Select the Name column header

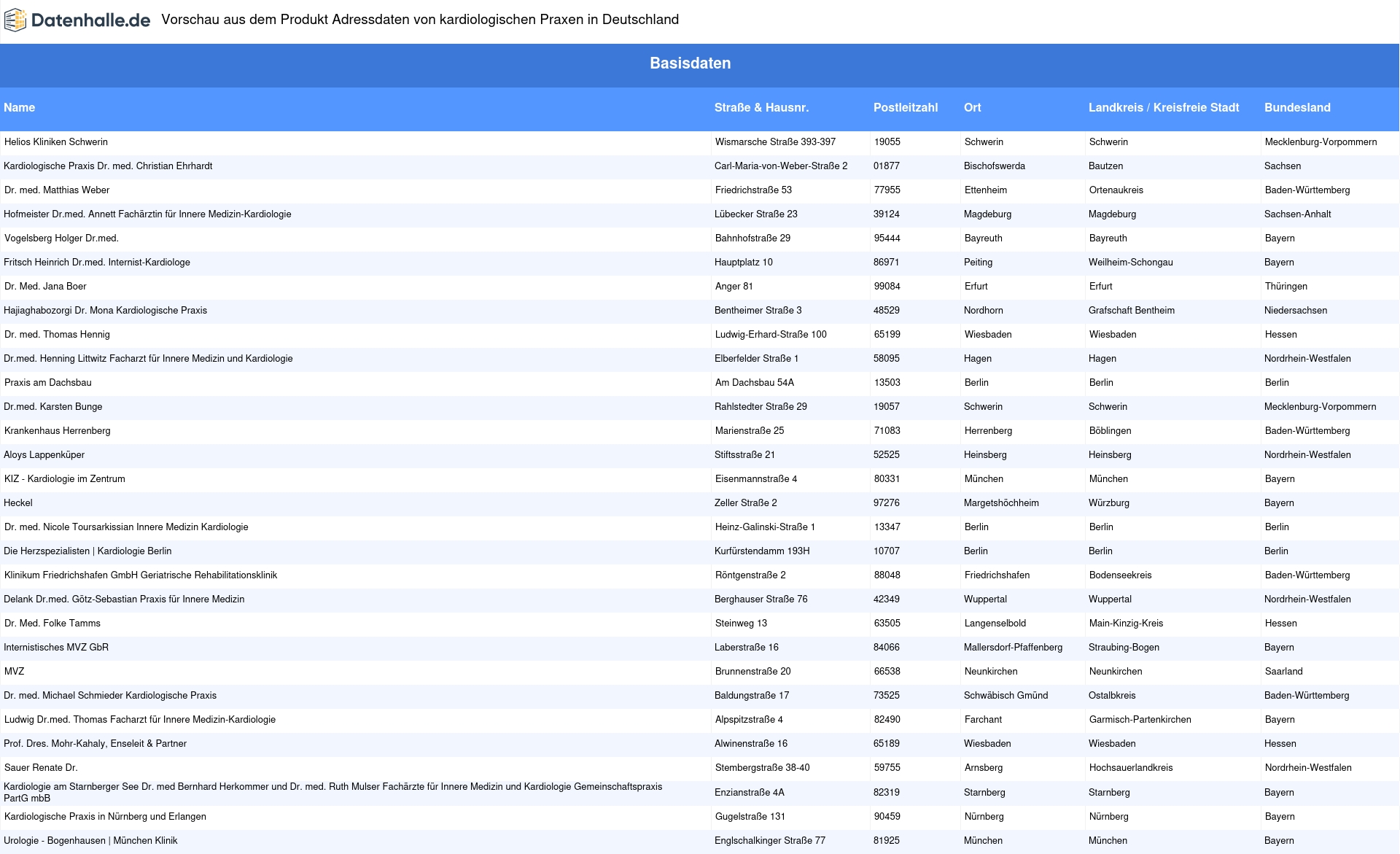[20, 107]
